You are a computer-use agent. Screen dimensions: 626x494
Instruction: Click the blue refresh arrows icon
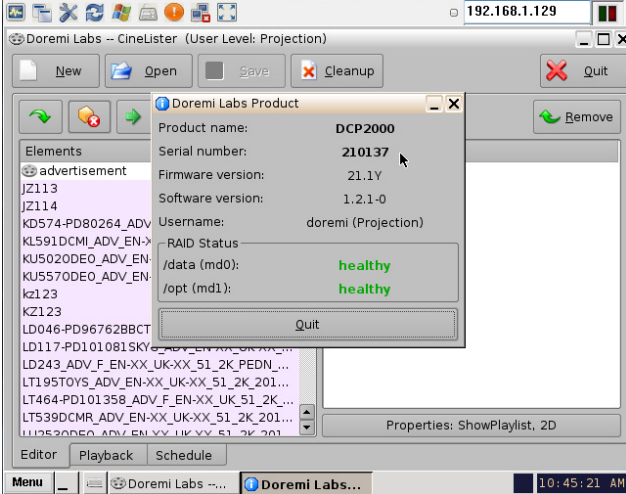95,12
